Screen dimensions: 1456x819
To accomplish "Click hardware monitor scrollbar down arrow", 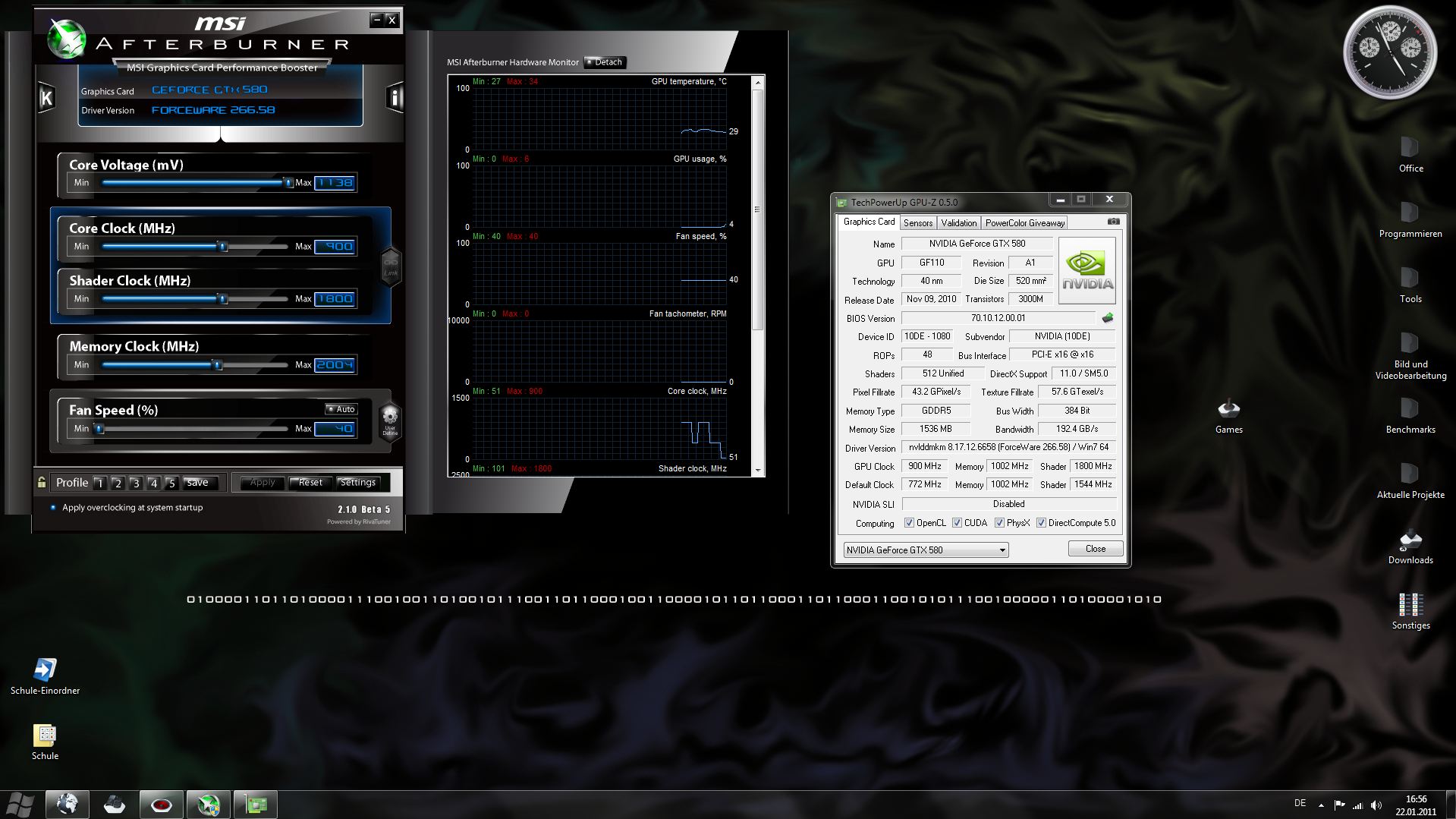I will point(757,470).
